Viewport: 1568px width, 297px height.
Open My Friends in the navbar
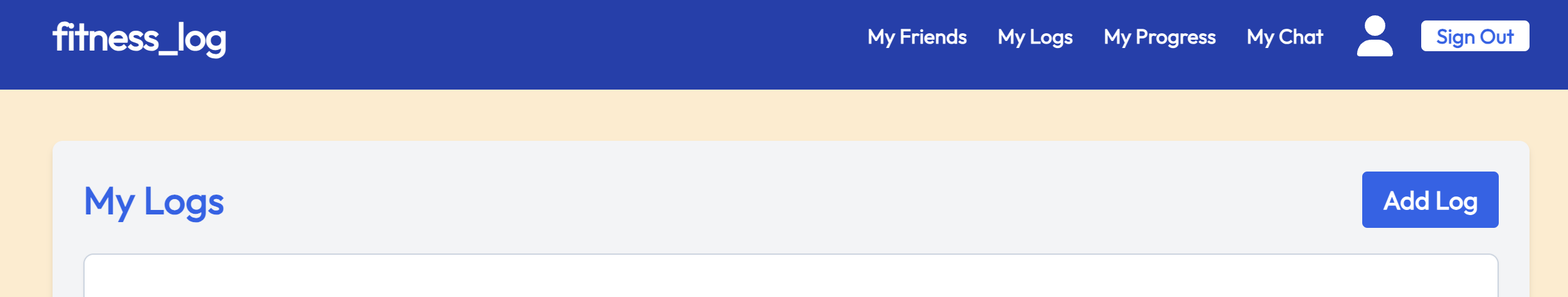click(917, 37)
